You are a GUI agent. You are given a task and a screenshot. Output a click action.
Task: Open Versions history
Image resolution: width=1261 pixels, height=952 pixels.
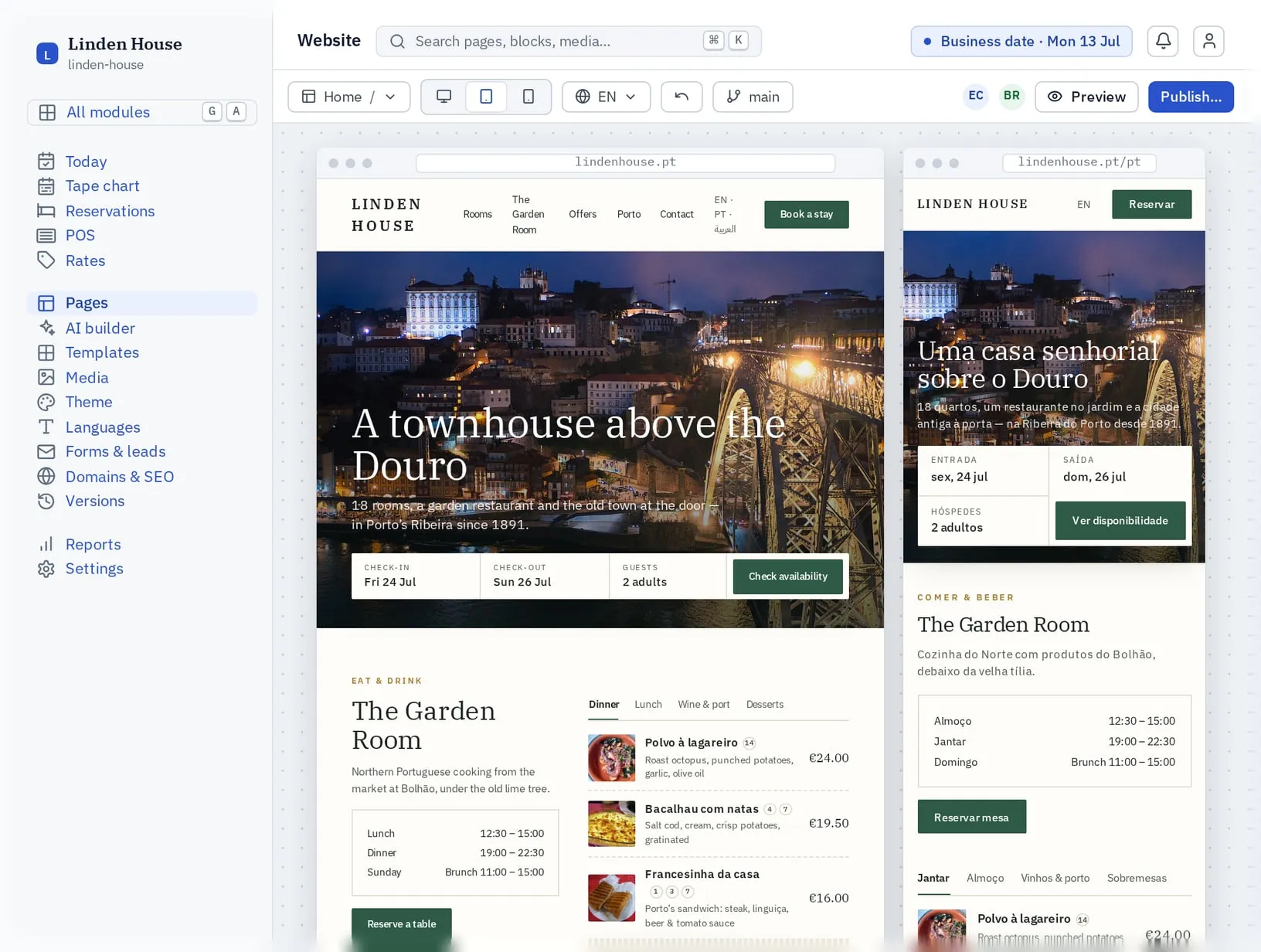coord(142,501)
